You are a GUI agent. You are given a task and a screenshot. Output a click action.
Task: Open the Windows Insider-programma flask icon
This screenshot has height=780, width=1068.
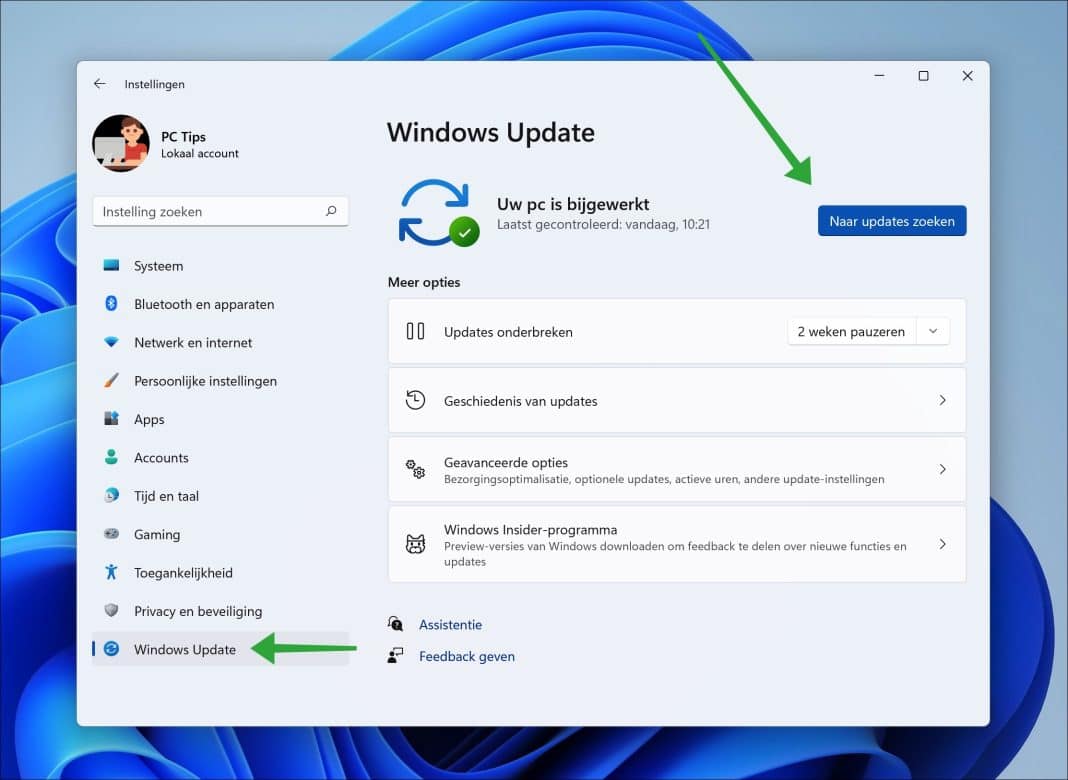pos(415,543)
